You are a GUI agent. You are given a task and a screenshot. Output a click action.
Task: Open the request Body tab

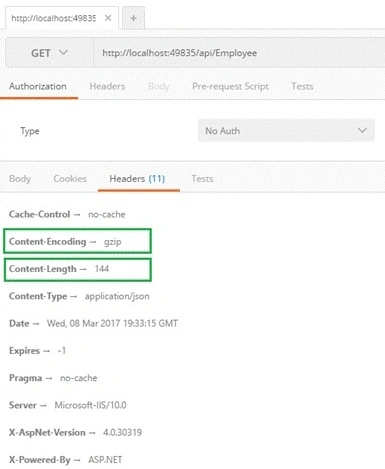[159, 86]
